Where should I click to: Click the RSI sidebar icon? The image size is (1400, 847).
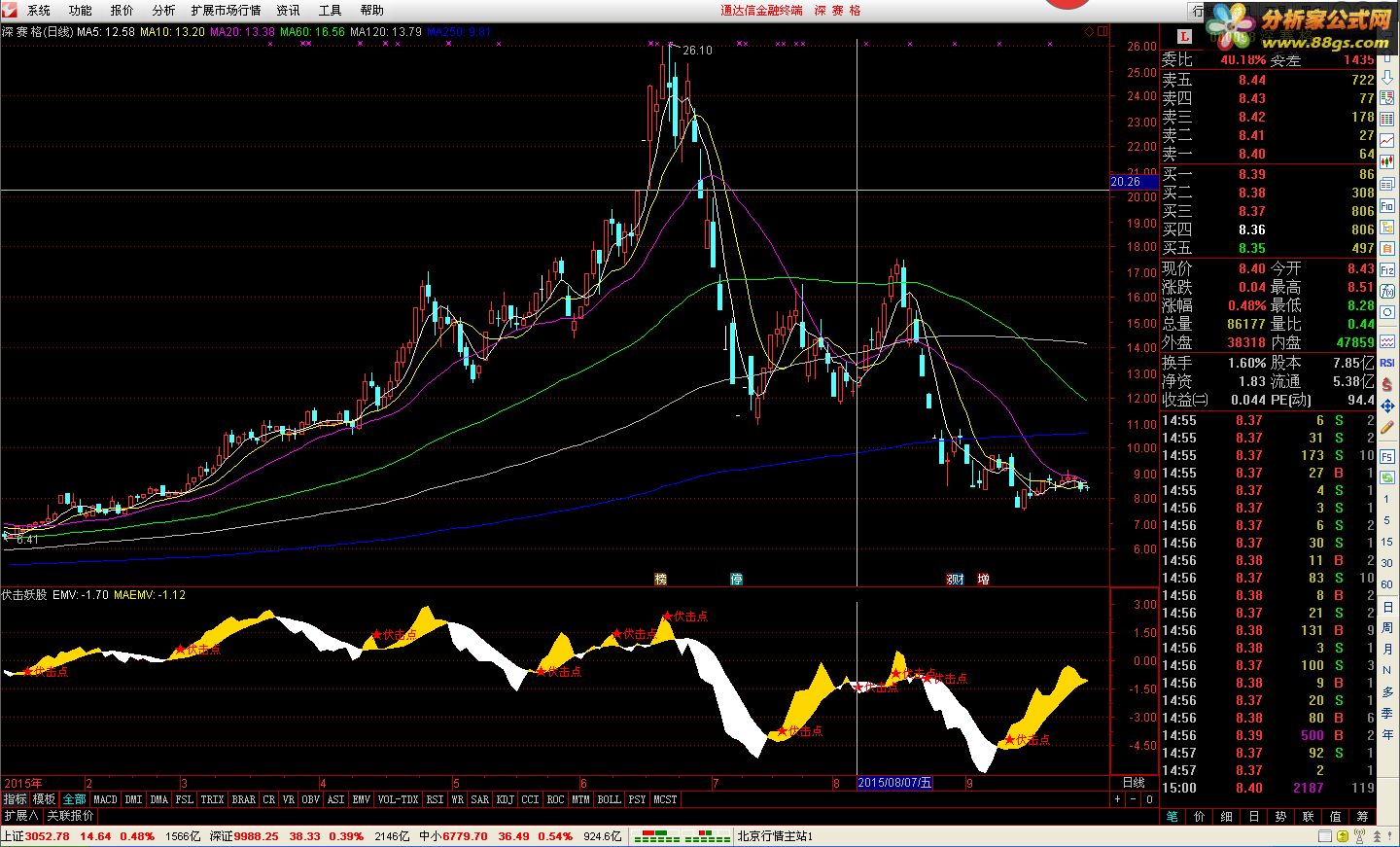[1387, 362]
